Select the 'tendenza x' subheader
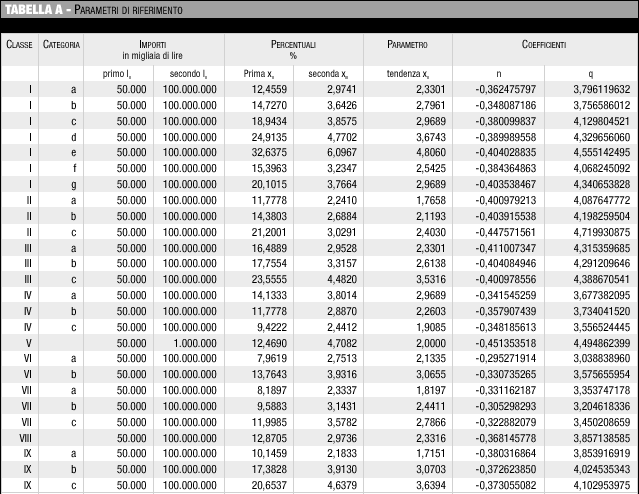 pos(408,74)
